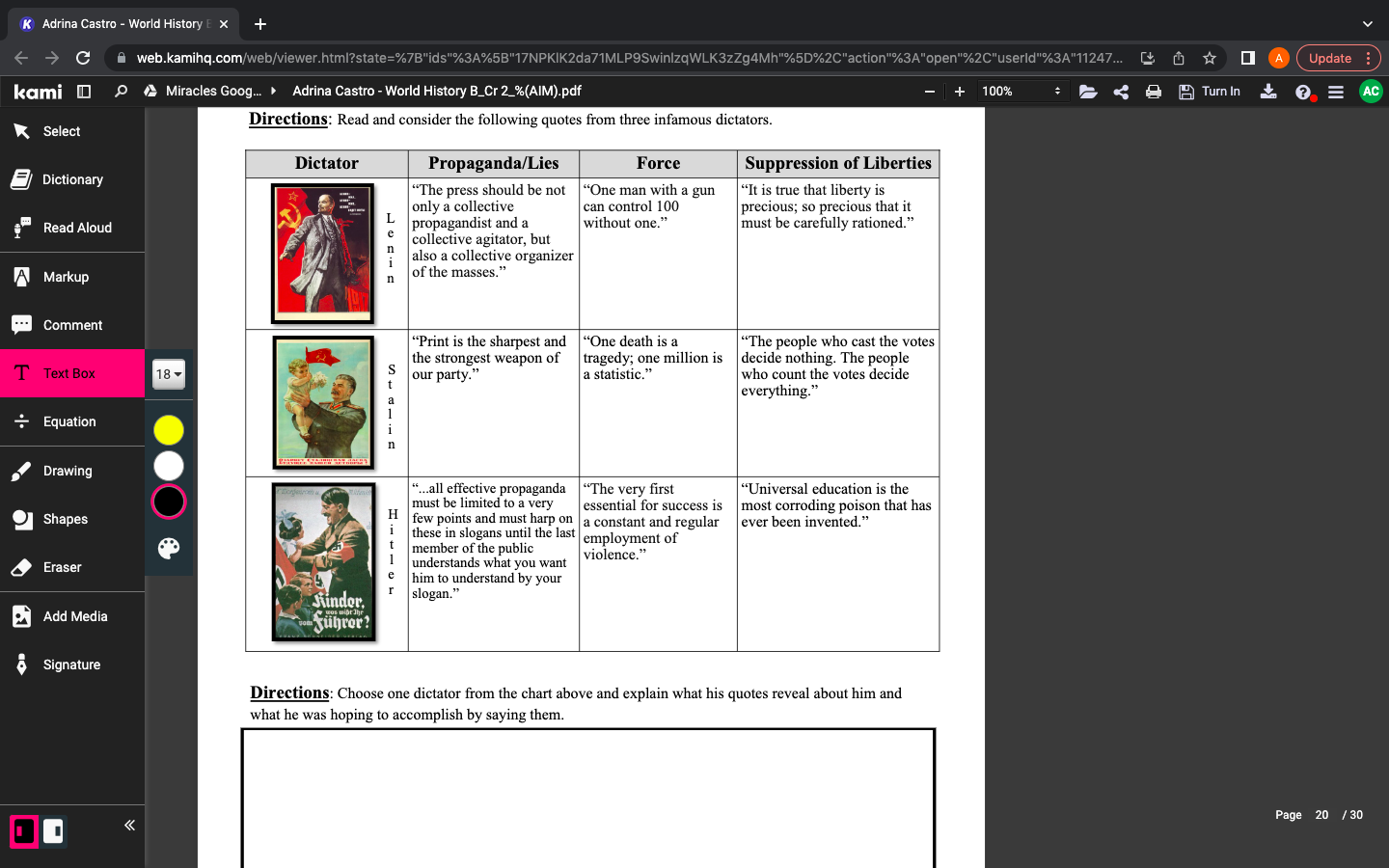Open the 100% zoom level dropdown
Image resolution: width=1389 pixels, height=868 pixels.
[x=1021, y=92]
